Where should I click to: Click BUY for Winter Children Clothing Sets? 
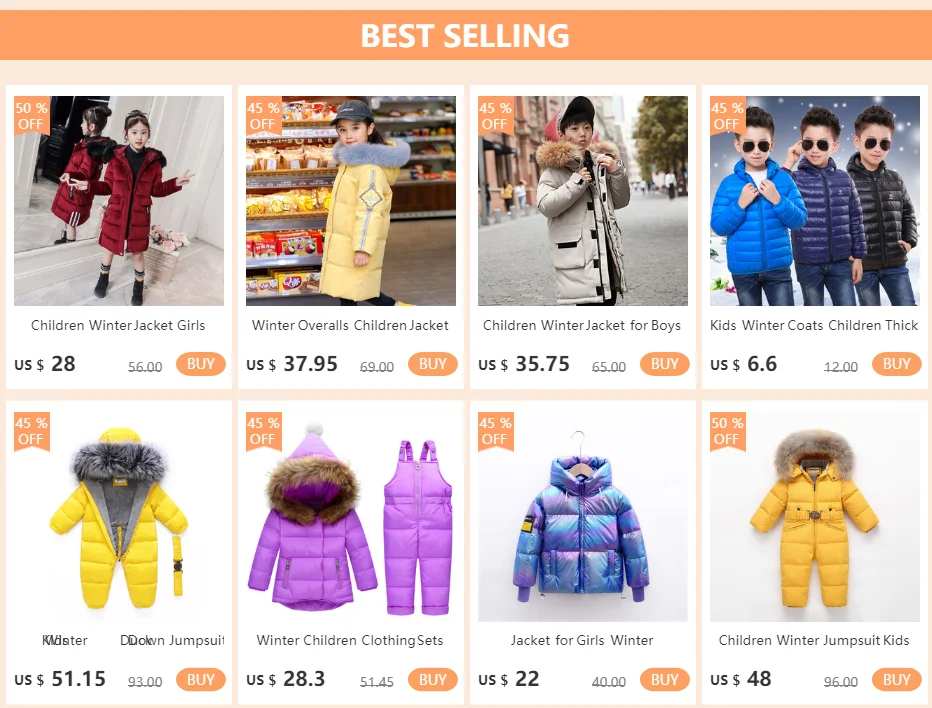433,679
